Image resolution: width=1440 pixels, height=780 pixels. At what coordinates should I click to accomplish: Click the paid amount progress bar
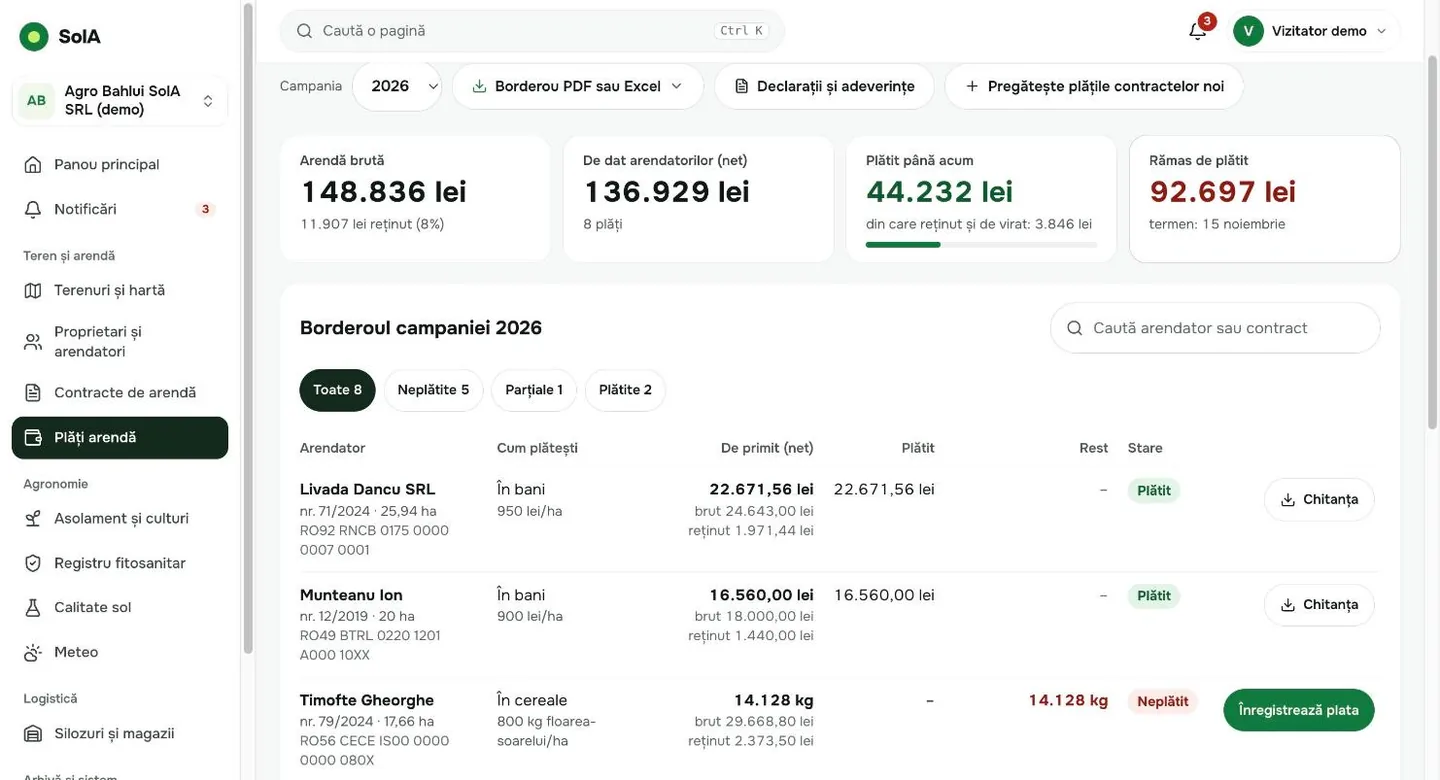pyautogui.click(x=981, y=244)
